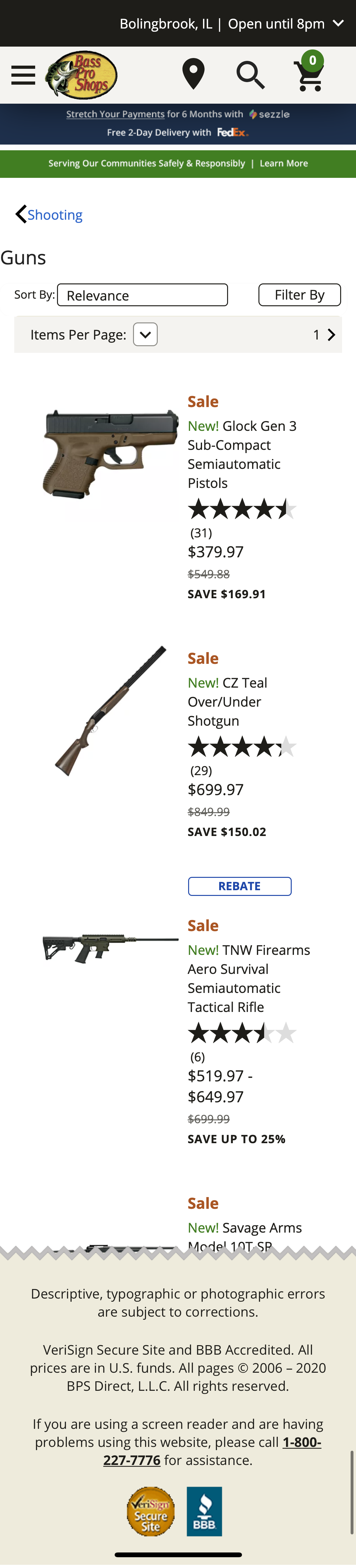This screenshot has width=356, height=1568.
Task: Open the hamburger navigation menu
Action: pos(23,75)
